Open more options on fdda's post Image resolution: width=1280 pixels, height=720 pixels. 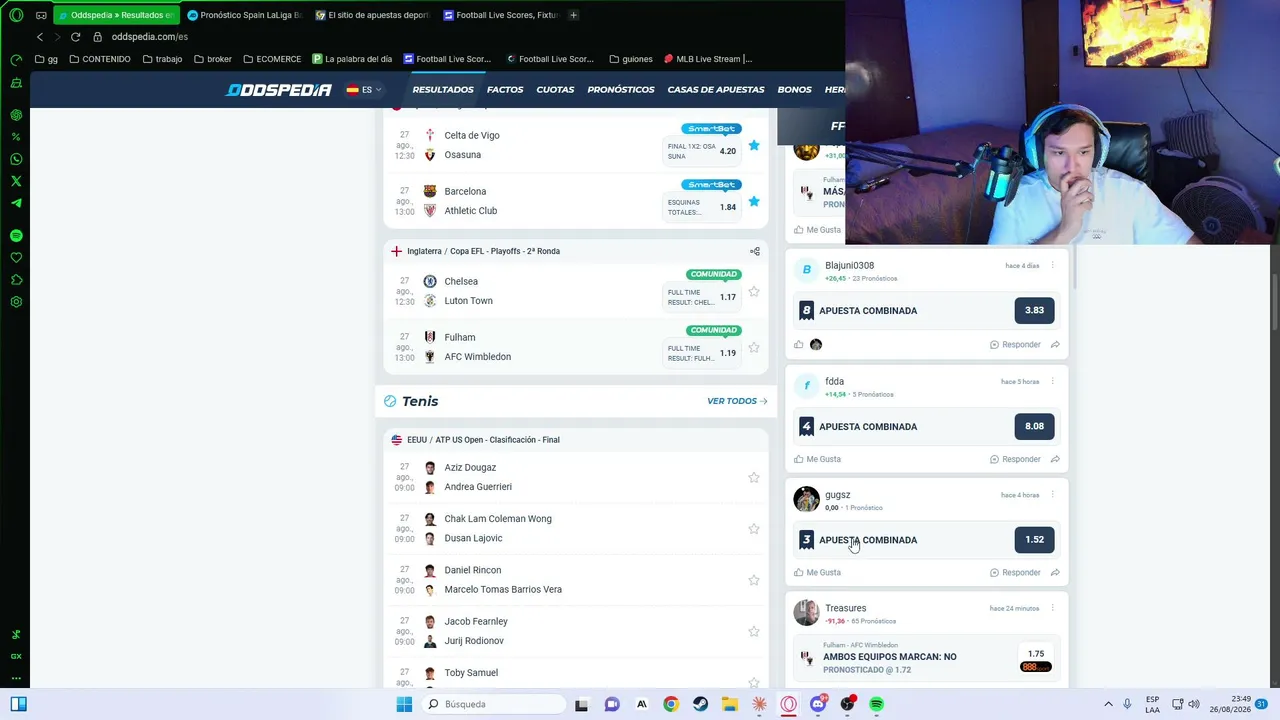click(1053, 382)
